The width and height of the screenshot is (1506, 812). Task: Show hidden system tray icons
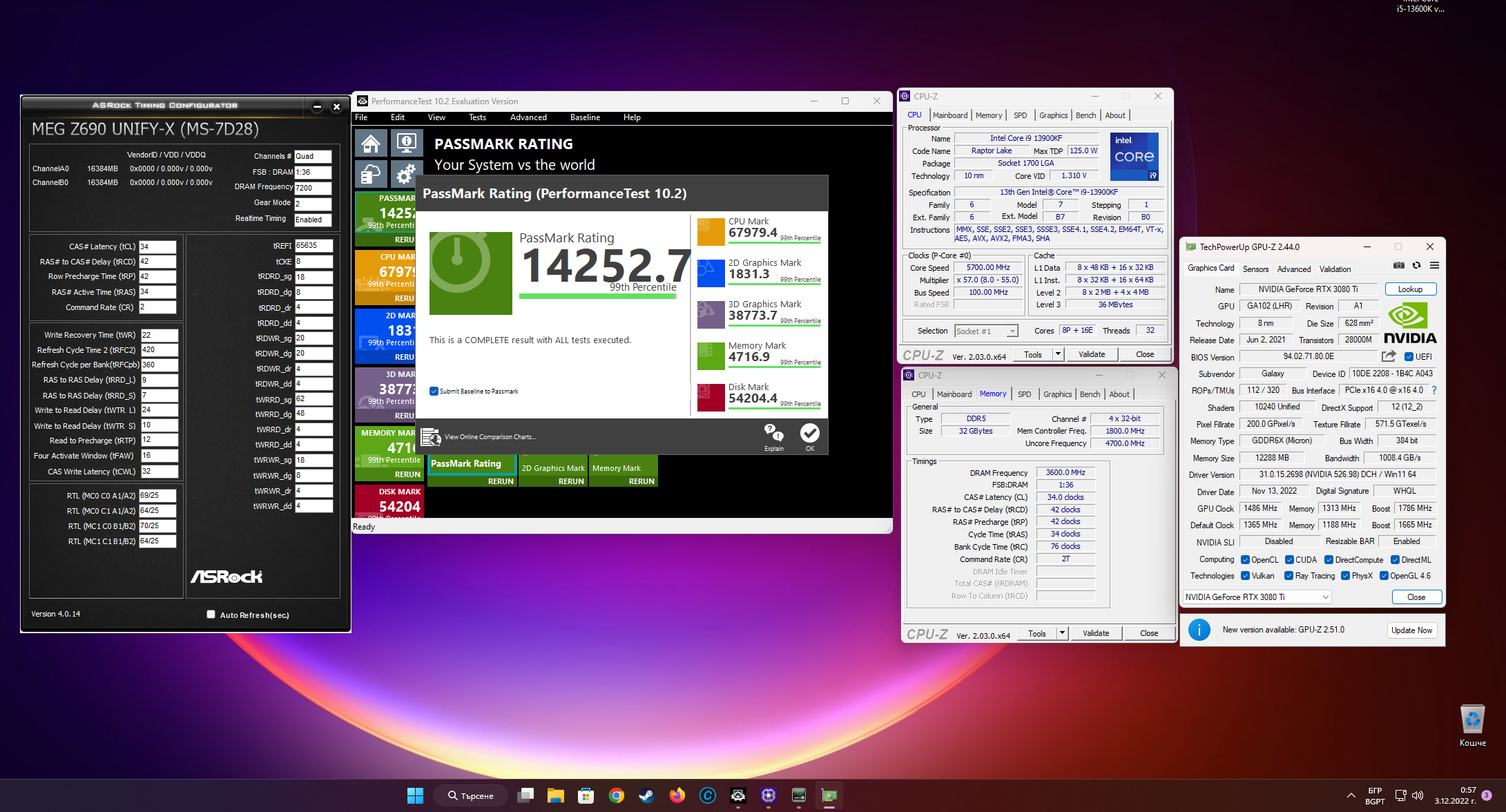(1351, 795)
